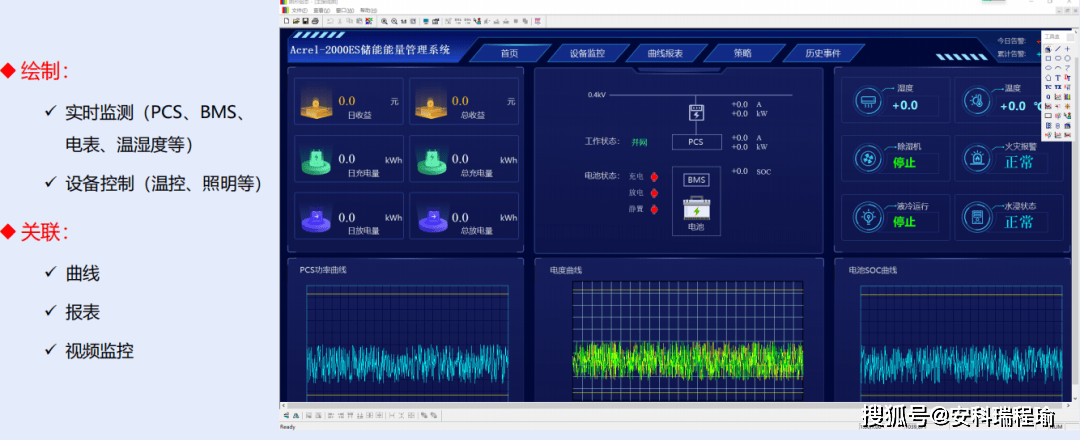Image resolution: width=1080 pixels, height=440 pixels.
Task: Click the Save floppy-disk toolbar icon
Action: click(306, 21)
